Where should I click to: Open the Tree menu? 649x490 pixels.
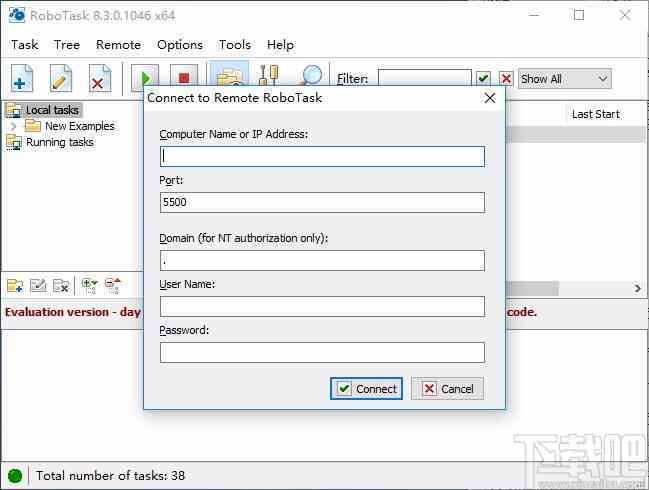[67, 45]
